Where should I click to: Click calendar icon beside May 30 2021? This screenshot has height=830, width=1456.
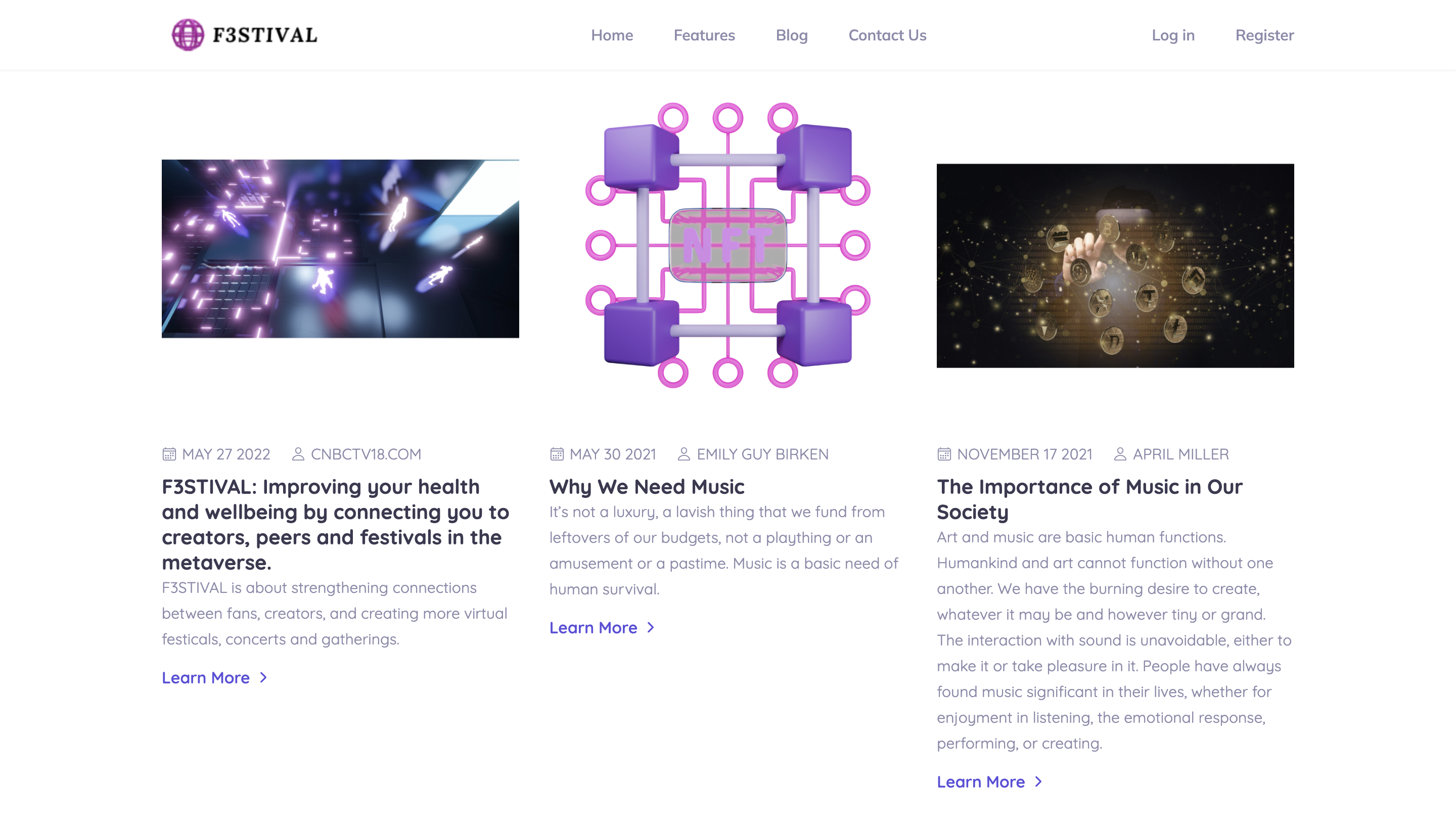click(557, 454)
